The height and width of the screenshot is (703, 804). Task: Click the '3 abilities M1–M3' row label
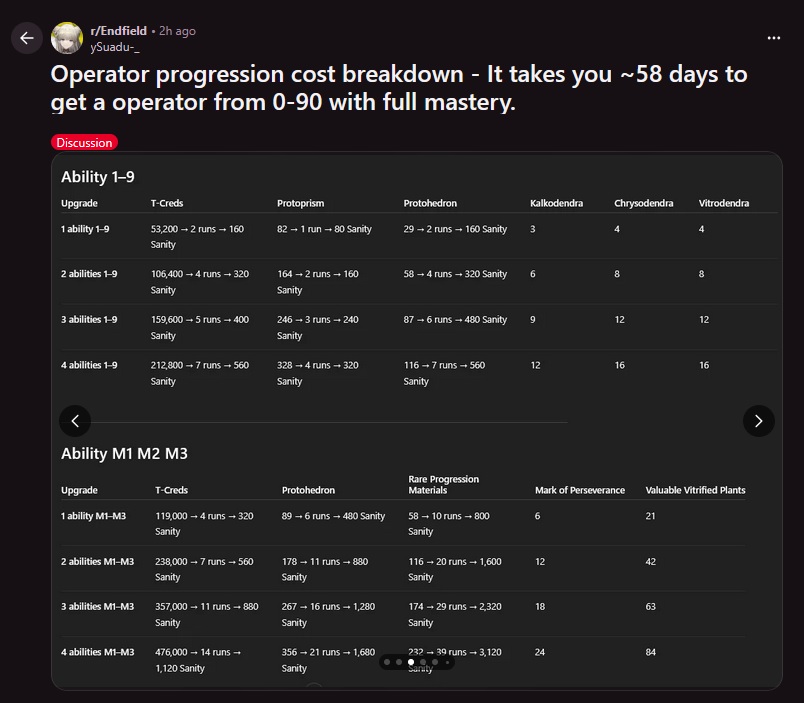coord(97,607)
